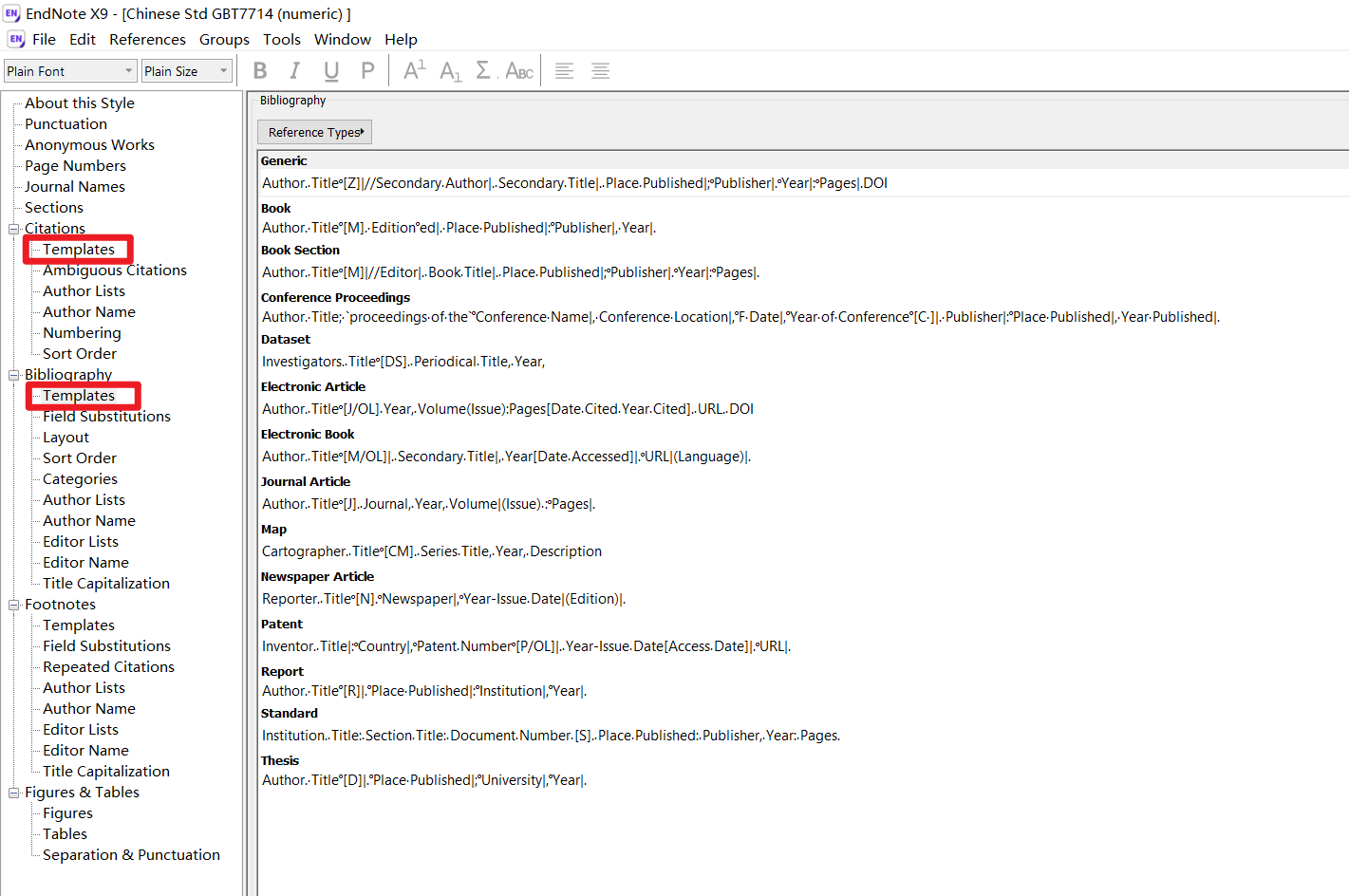Apply Bold formatting from the toolbar

tap(260, 71)
